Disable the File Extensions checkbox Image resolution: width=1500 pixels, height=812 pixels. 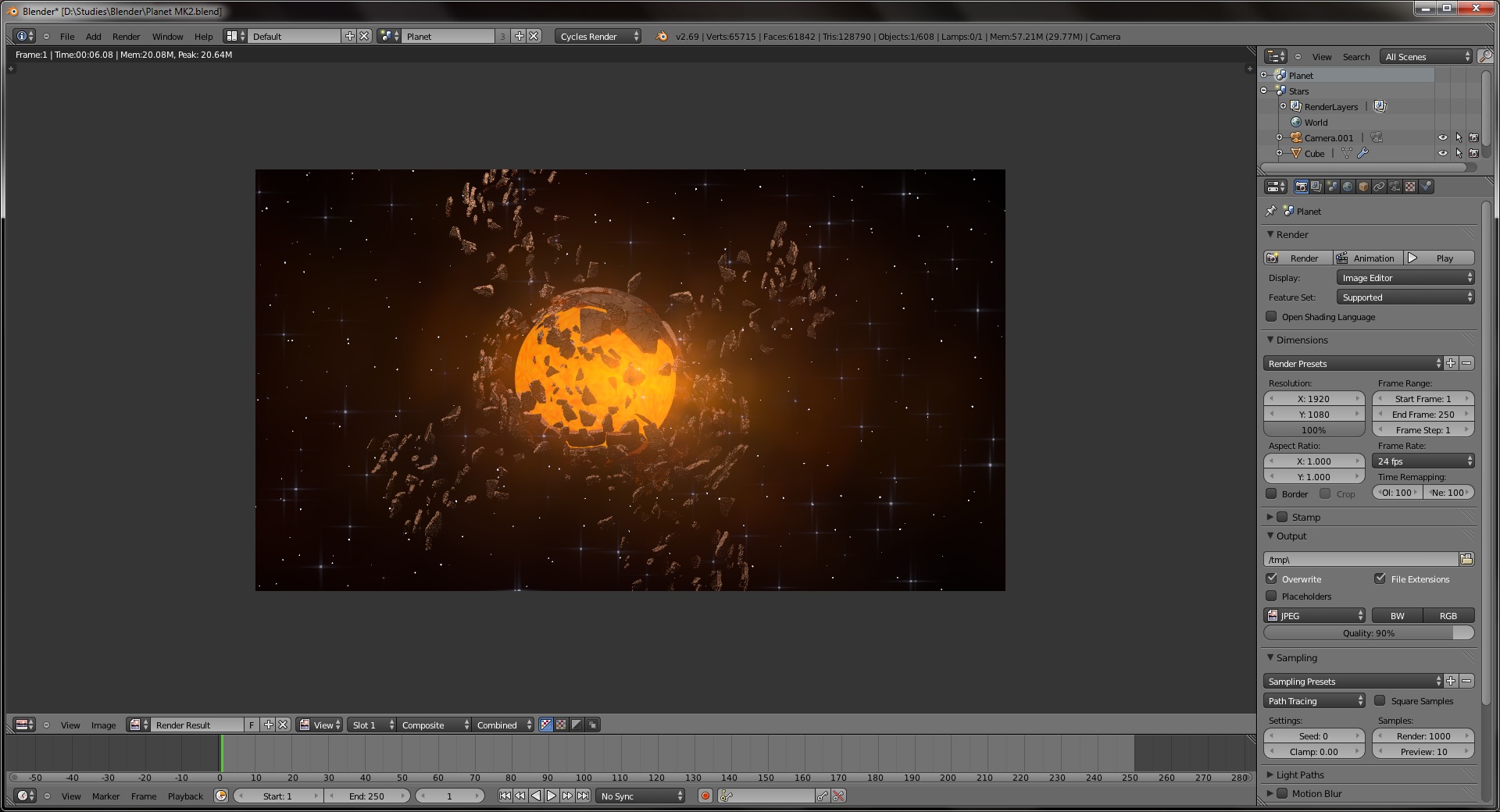tap(1380, 579)
